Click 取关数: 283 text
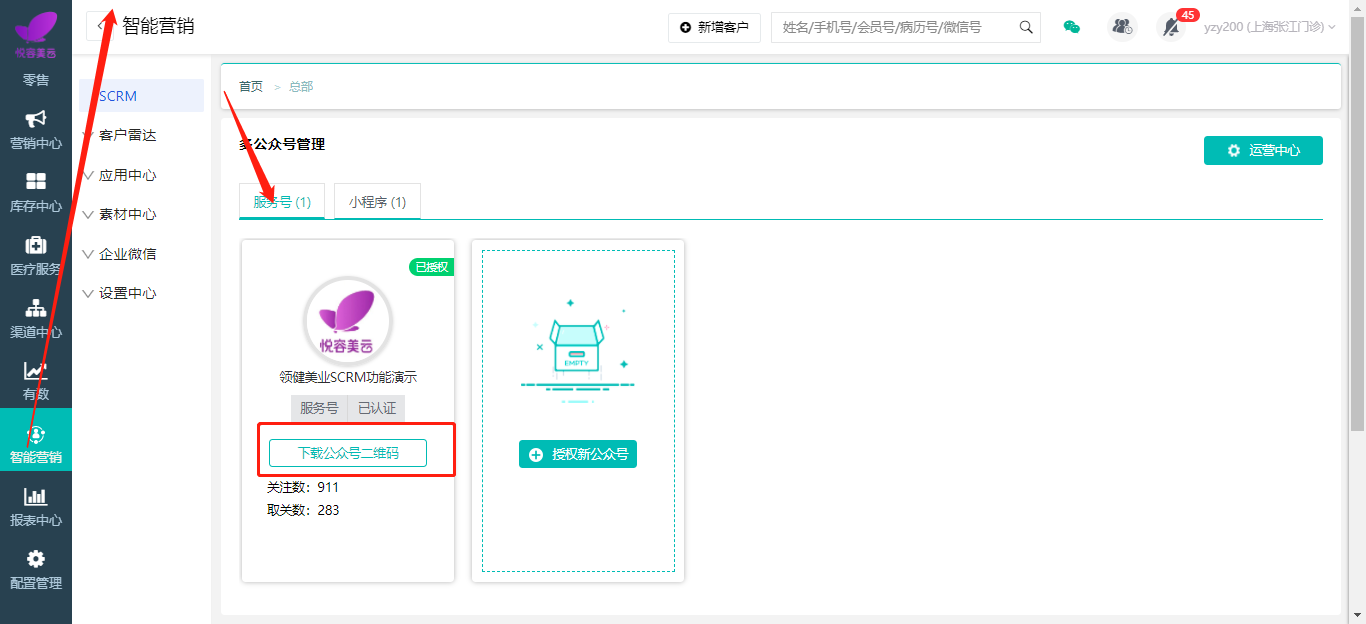 [x=303, y=510]
